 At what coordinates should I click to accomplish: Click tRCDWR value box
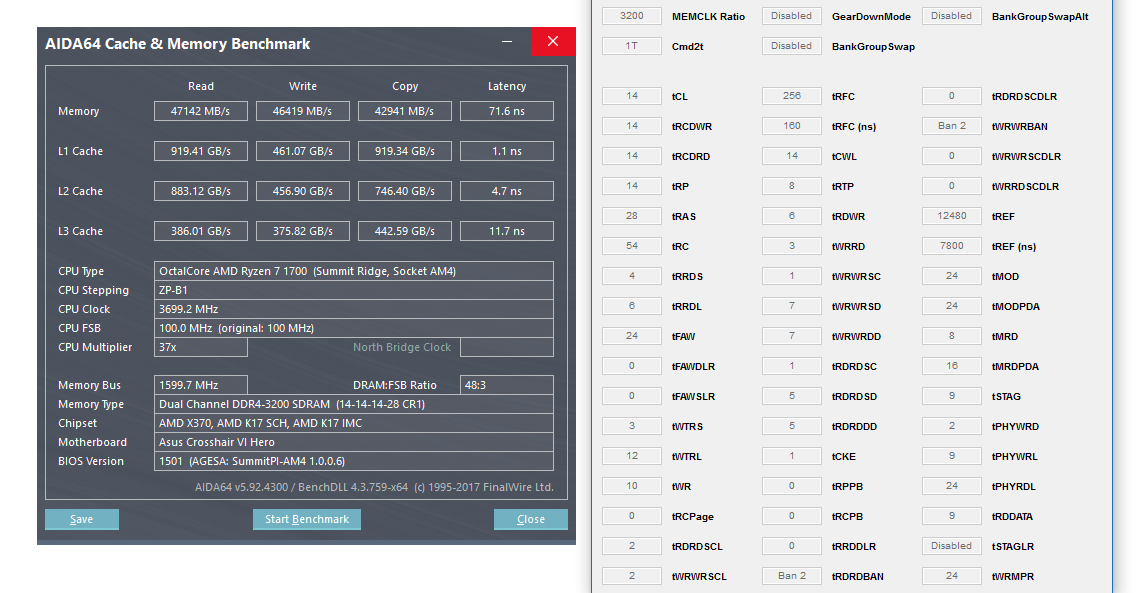(632, 126)
